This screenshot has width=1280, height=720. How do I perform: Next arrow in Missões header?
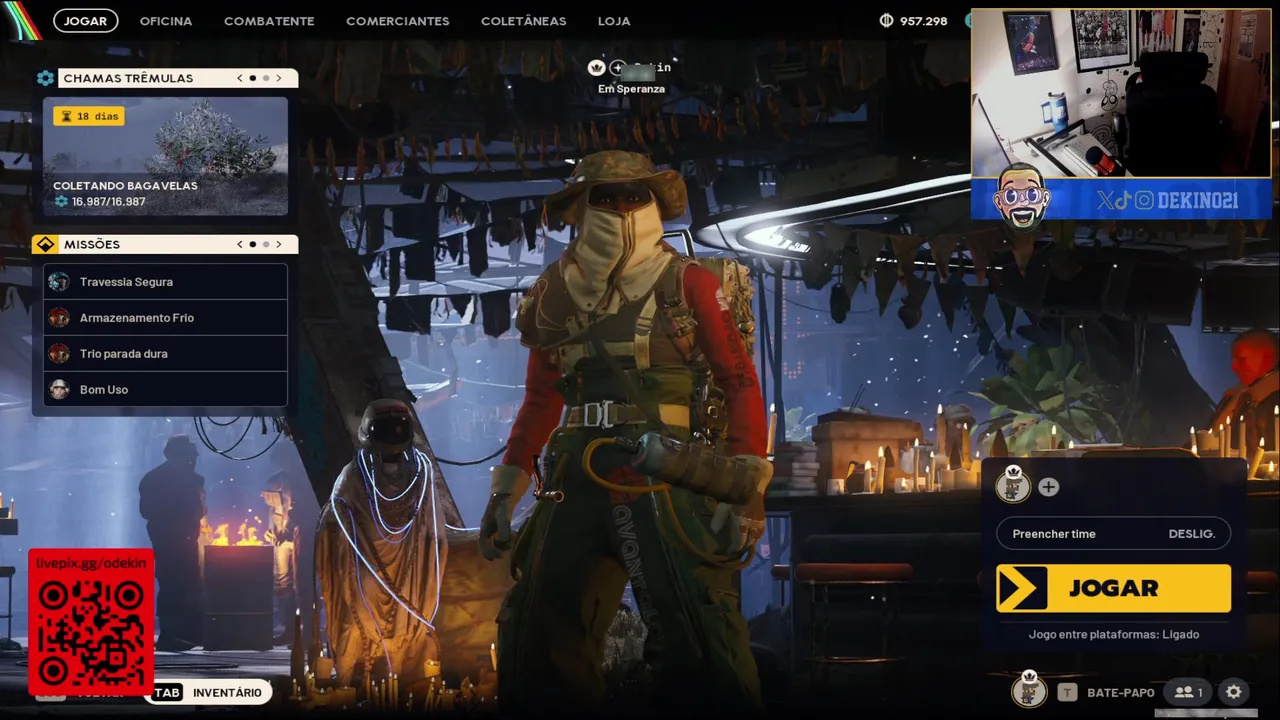pyautogui.click(x=279, y=244)
